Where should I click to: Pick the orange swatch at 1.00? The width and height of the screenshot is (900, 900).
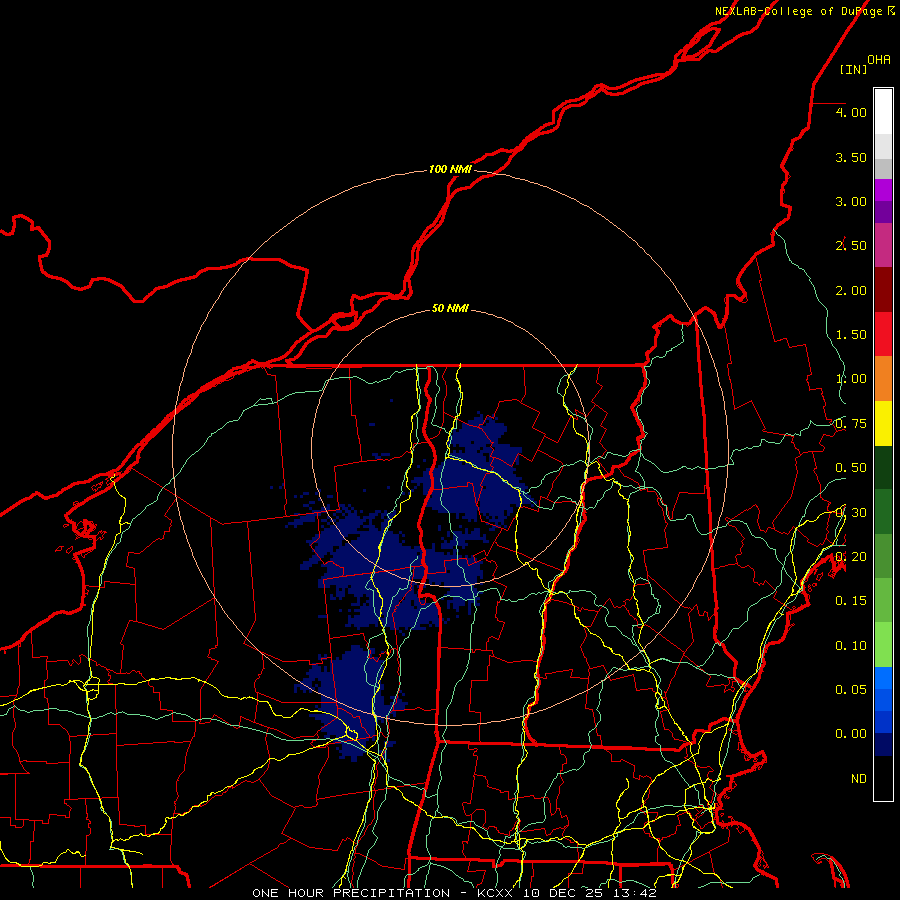point(883,378)
